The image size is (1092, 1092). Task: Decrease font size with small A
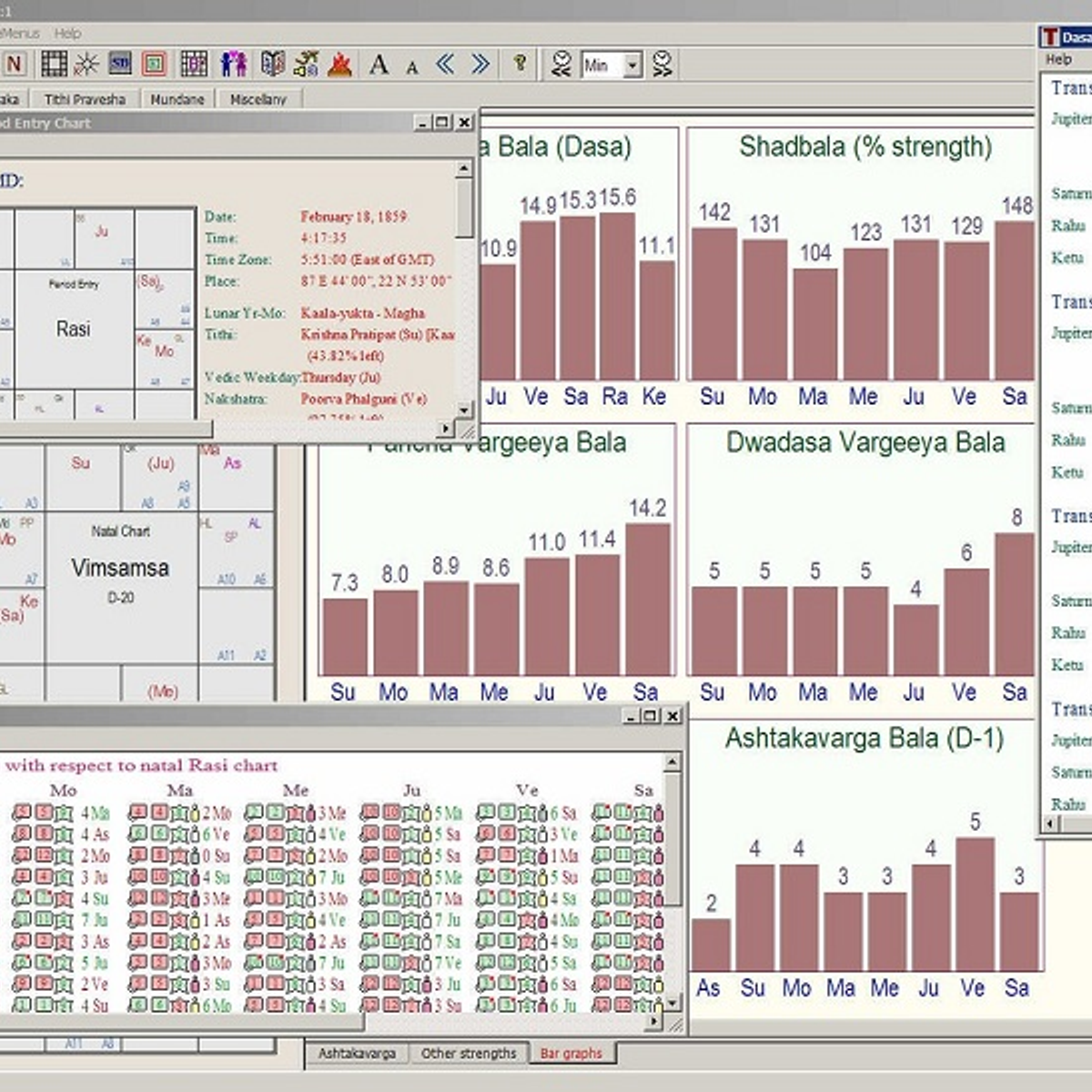coord(412,67)
